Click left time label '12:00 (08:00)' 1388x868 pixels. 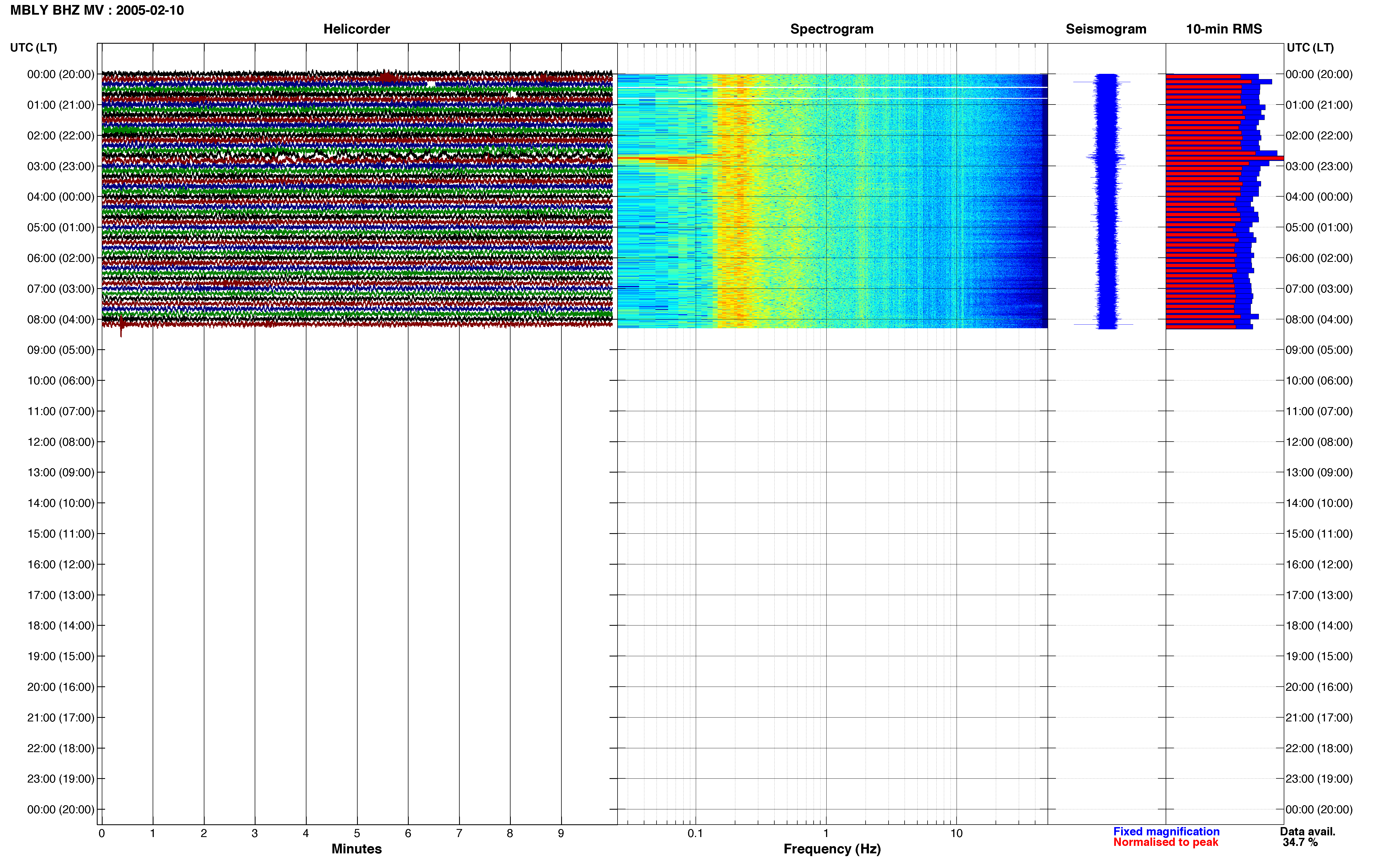coord(61,442)
